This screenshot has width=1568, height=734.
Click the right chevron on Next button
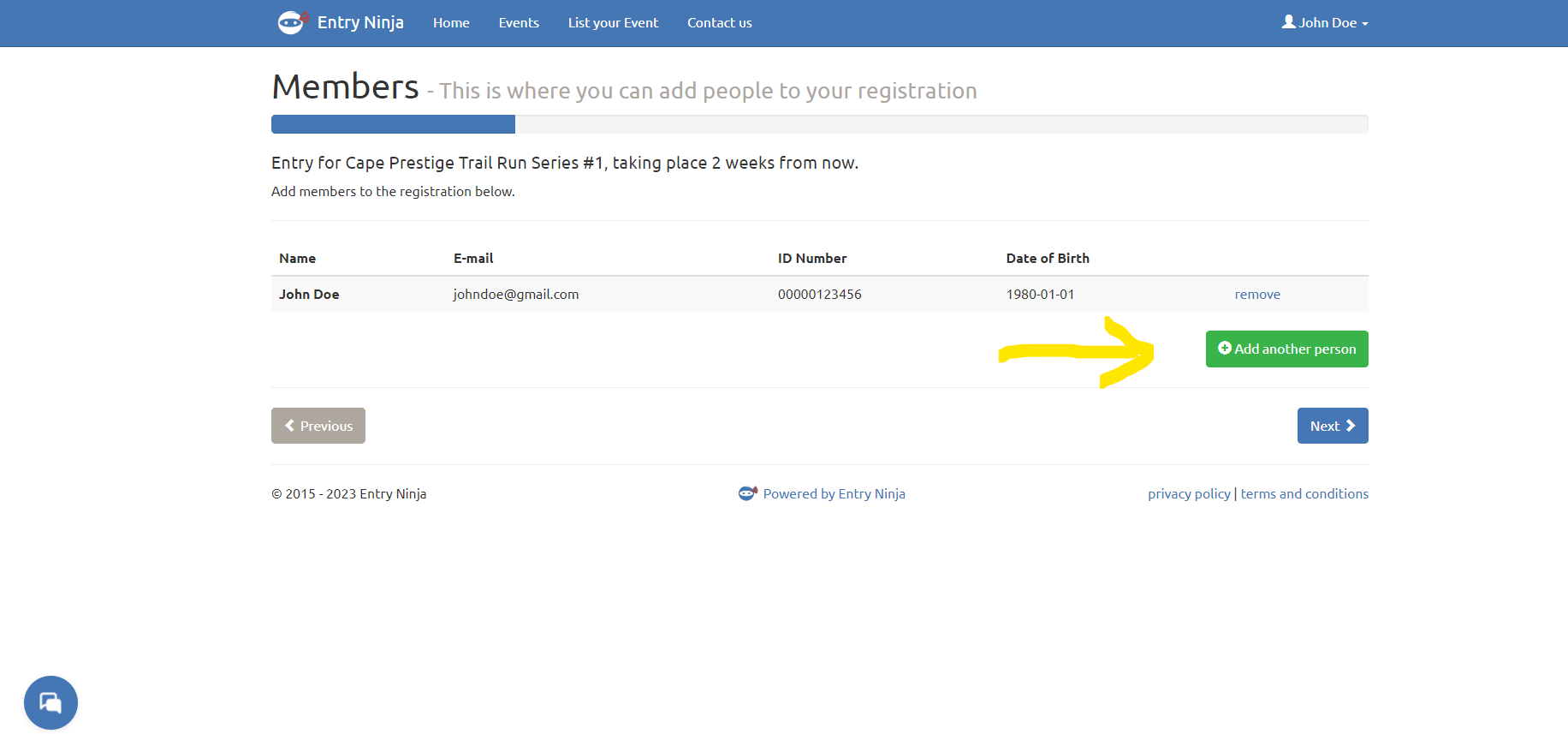click(x=1351, y=426)
